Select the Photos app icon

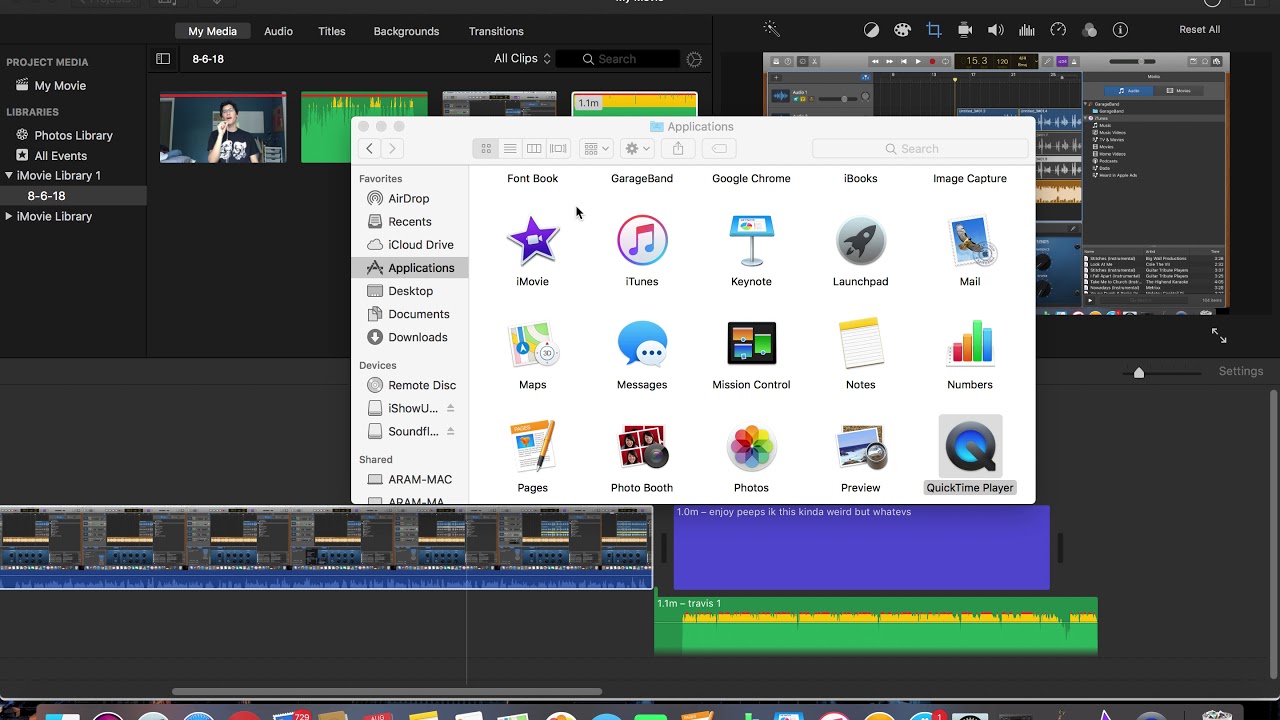point(751,447)
